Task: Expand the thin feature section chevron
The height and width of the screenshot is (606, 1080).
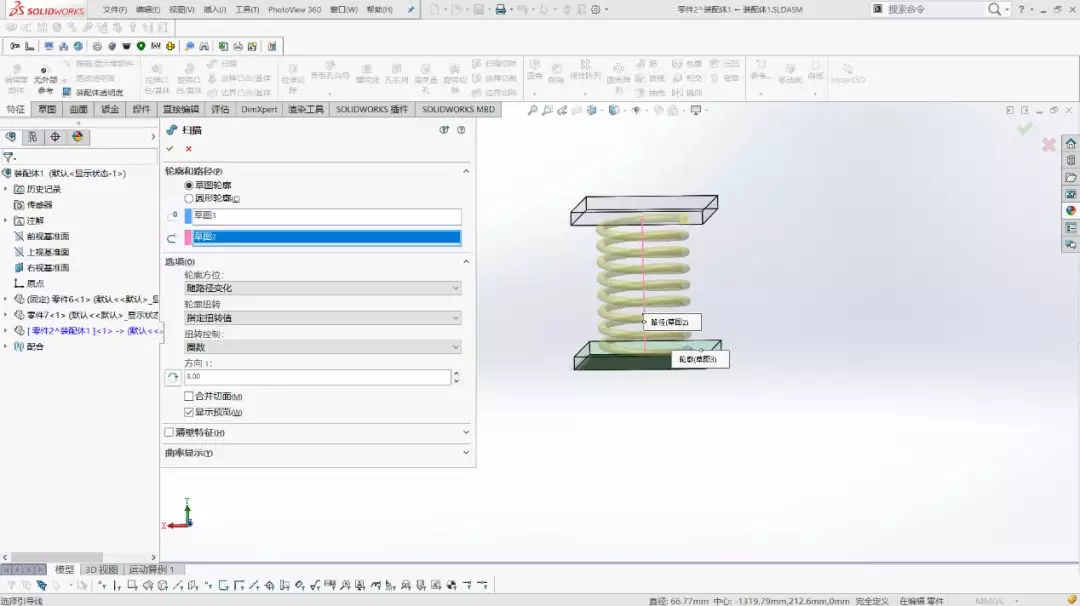Action: pyautogui.click(x=466, y=432)
